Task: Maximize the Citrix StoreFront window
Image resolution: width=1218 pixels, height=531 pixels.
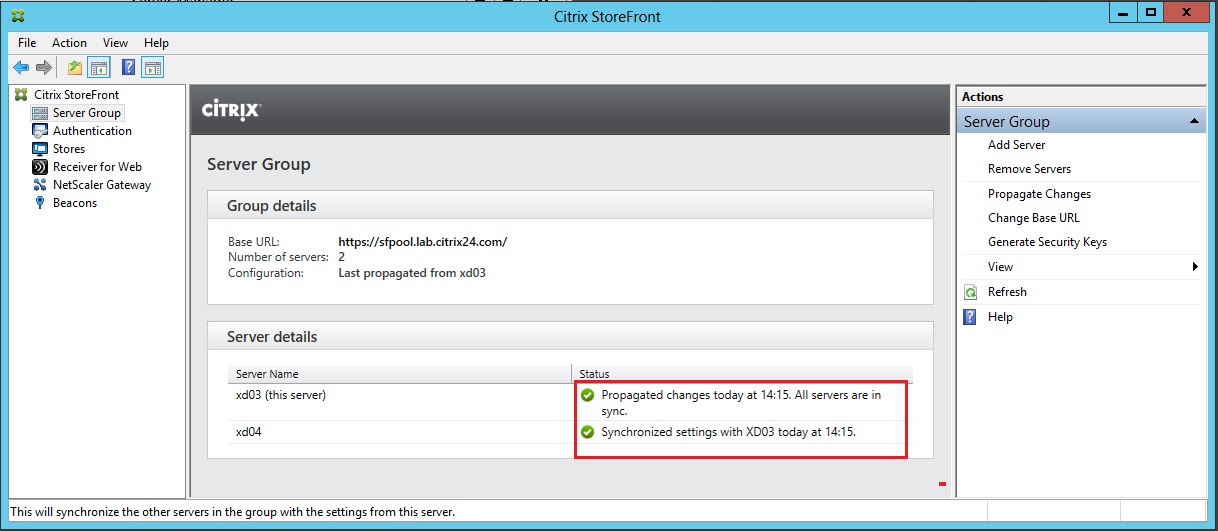Action: 1151,12
